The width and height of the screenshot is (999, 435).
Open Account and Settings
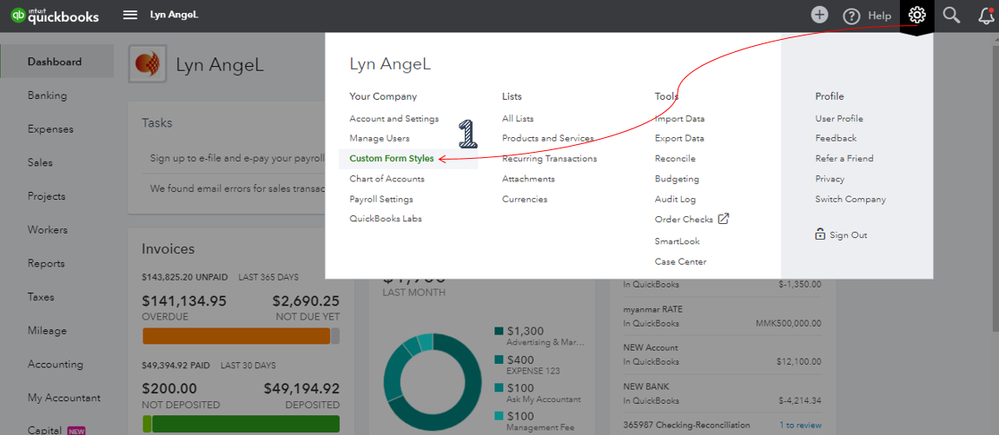pyautogui.click(x=394, y=118)
